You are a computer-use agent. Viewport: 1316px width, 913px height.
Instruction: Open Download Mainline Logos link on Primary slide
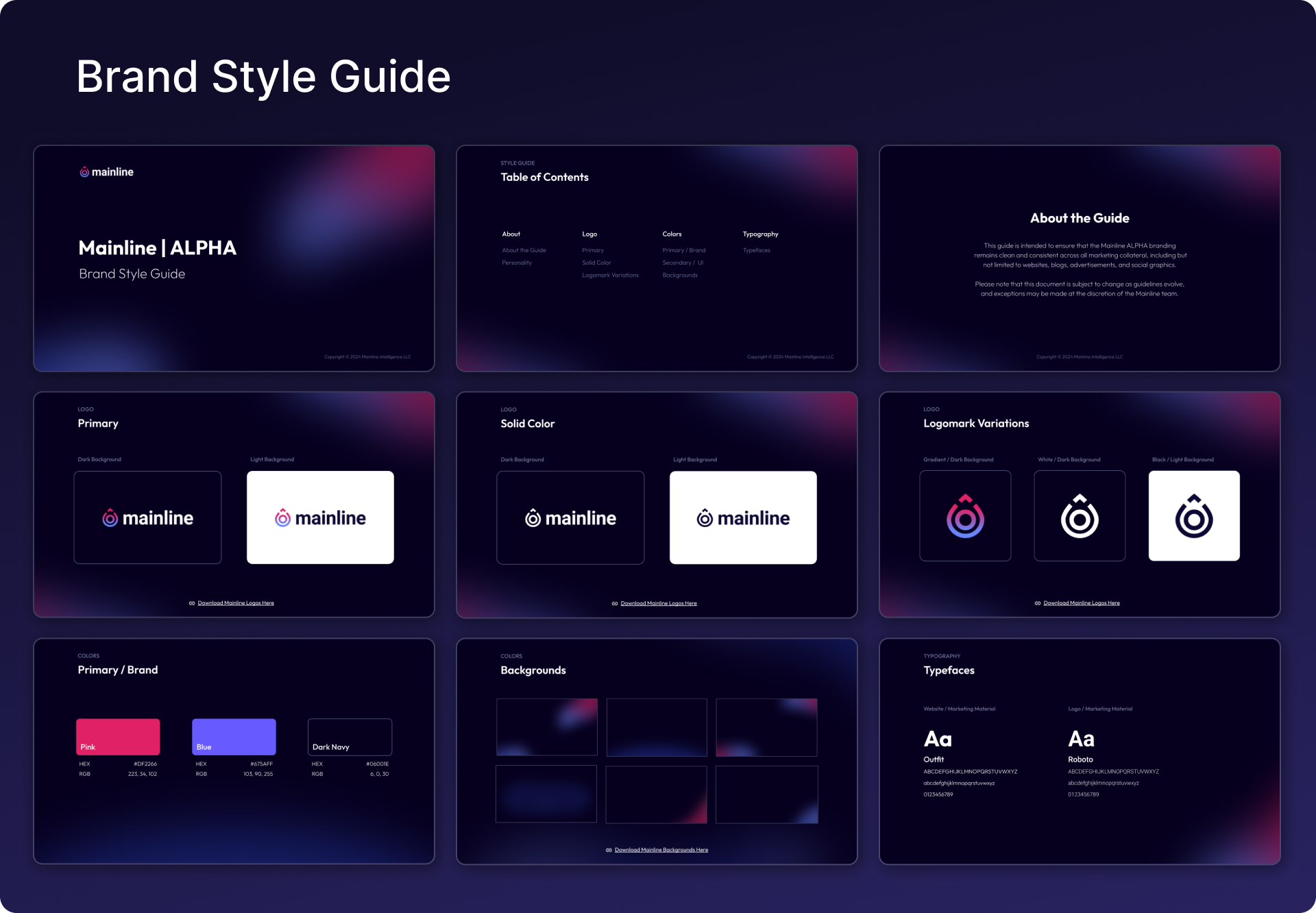point(235,603)
